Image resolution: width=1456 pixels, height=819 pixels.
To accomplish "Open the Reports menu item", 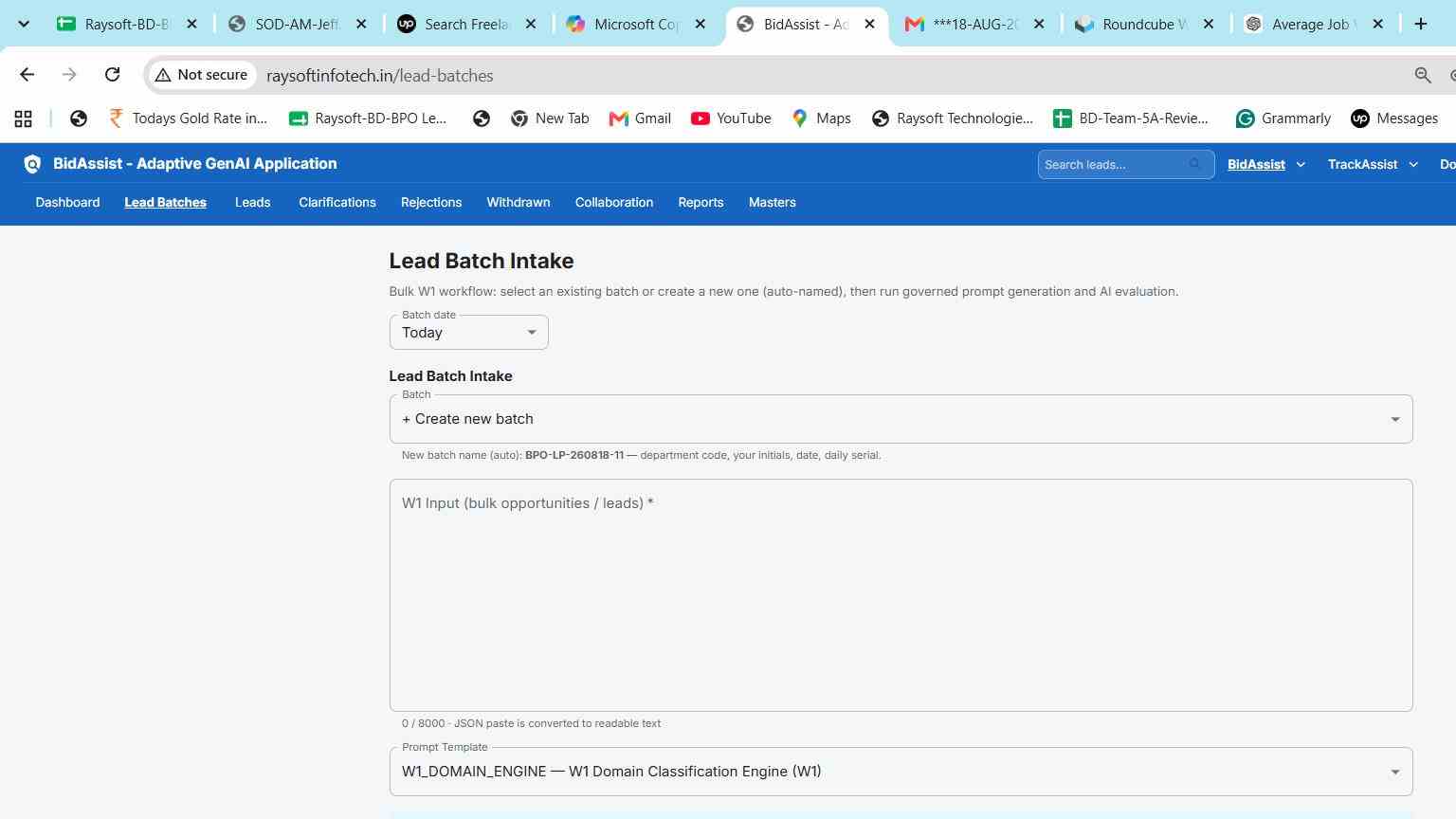I will [x=701, y=203].
